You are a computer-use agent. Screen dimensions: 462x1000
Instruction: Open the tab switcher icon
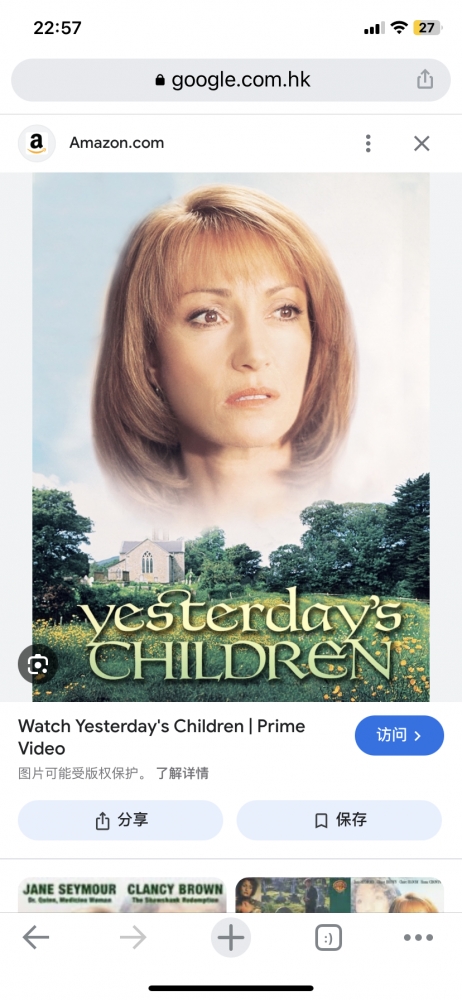point(329,938)
